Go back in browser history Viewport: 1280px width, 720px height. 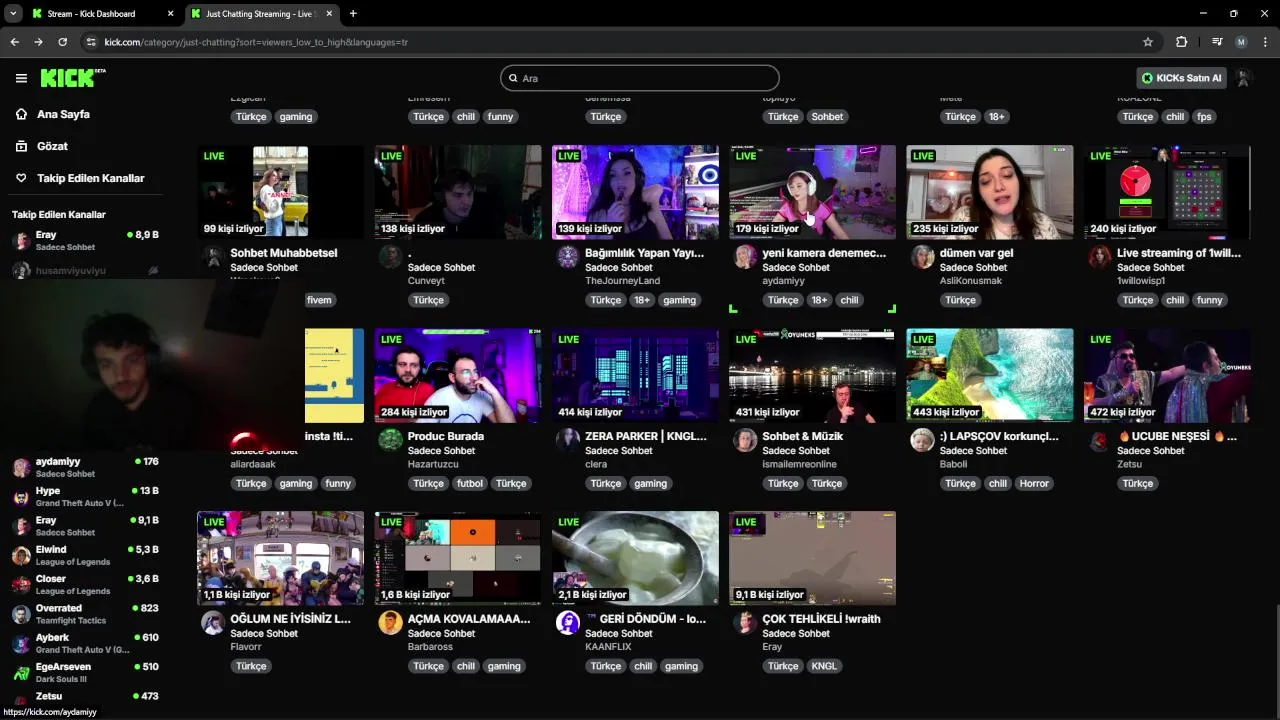click(14, 42)
